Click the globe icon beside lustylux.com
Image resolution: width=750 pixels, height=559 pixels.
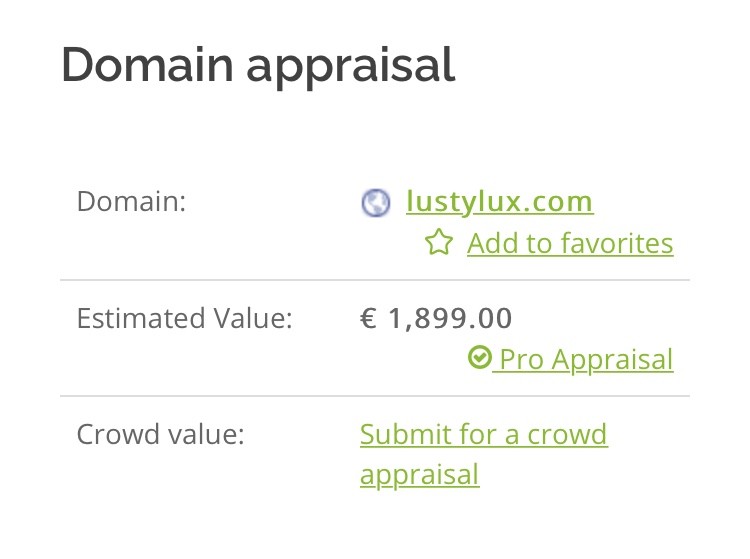pyautogui.click(x=375, y=203)
